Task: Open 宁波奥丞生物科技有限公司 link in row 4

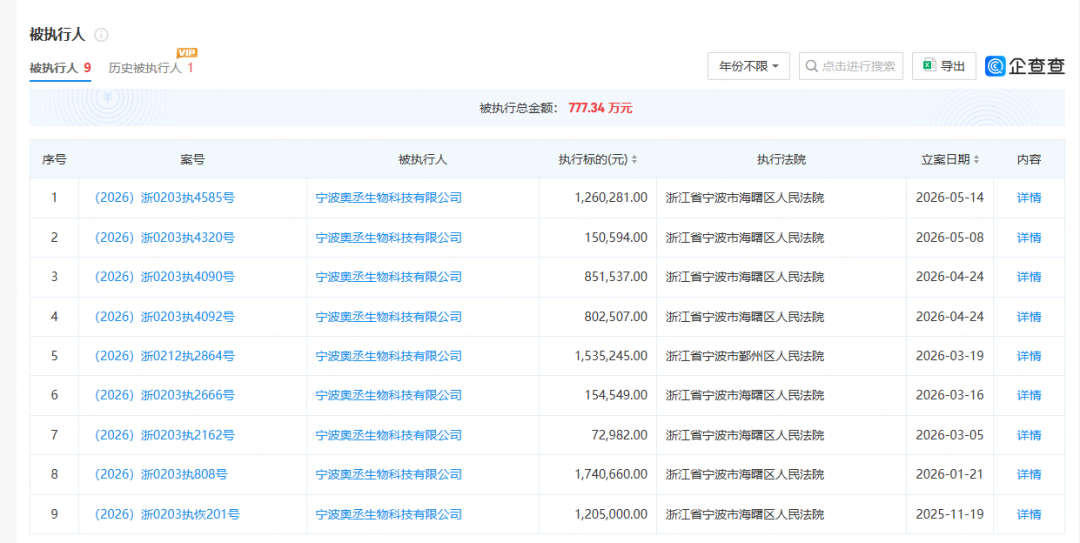Action: (388, 317)
